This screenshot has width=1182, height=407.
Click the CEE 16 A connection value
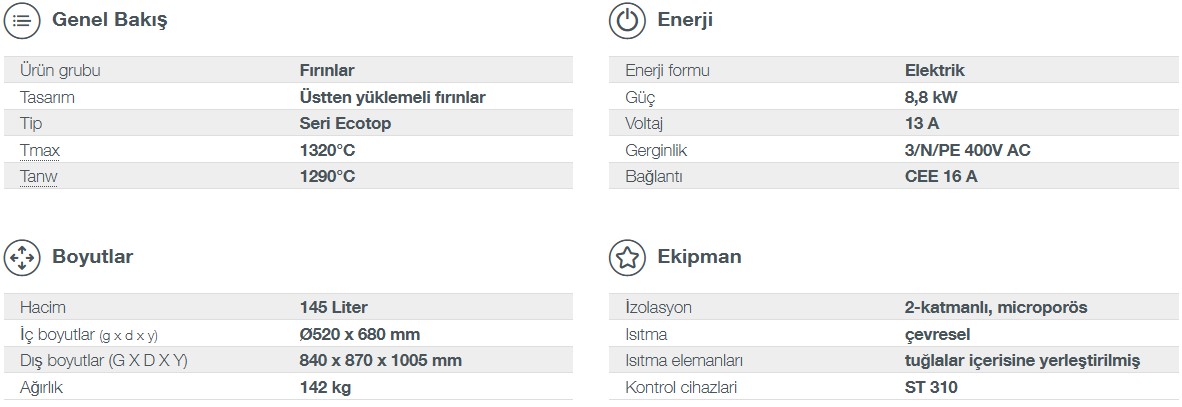point(941,177)
